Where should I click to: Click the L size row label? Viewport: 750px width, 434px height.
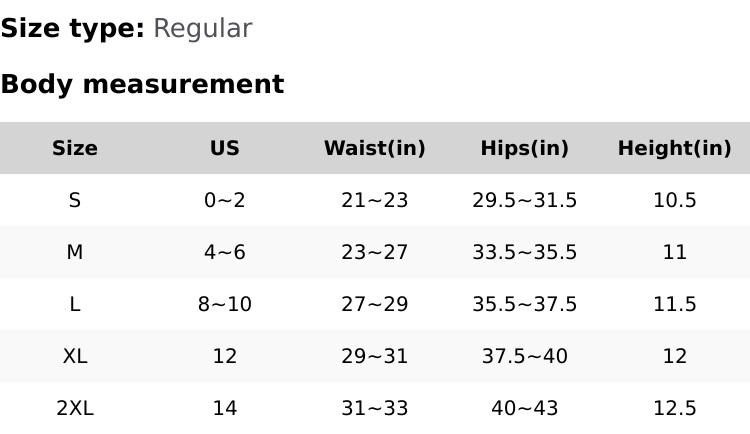(x=75, y=304)
